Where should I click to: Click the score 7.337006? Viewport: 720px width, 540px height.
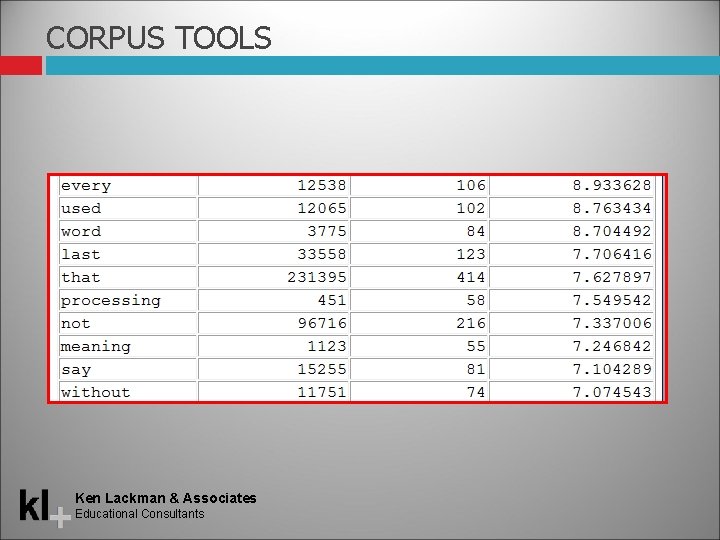(x=612, y=323)
